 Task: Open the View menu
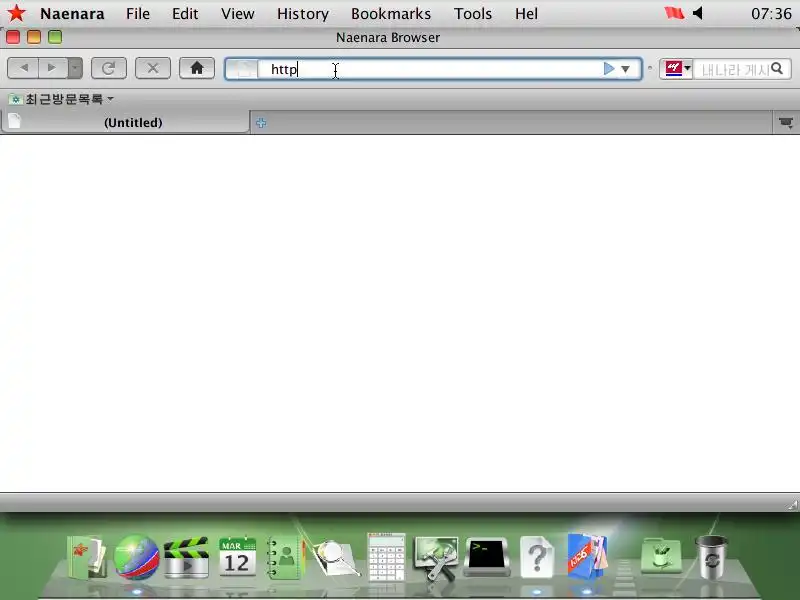point(238,14)
